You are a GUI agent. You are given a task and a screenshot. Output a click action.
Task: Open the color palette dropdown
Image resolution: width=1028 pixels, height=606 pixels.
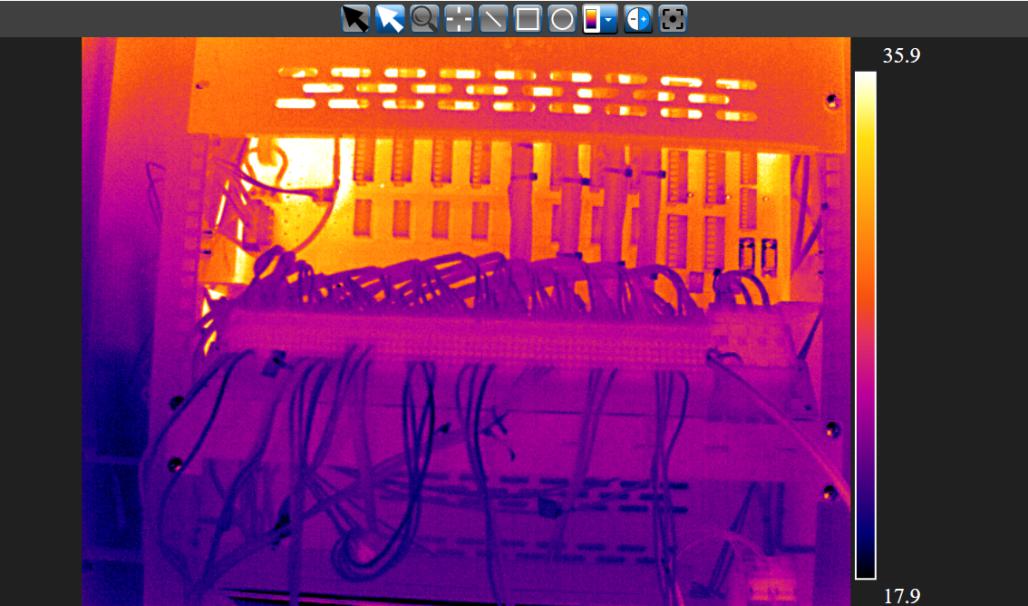coord(600,19)
